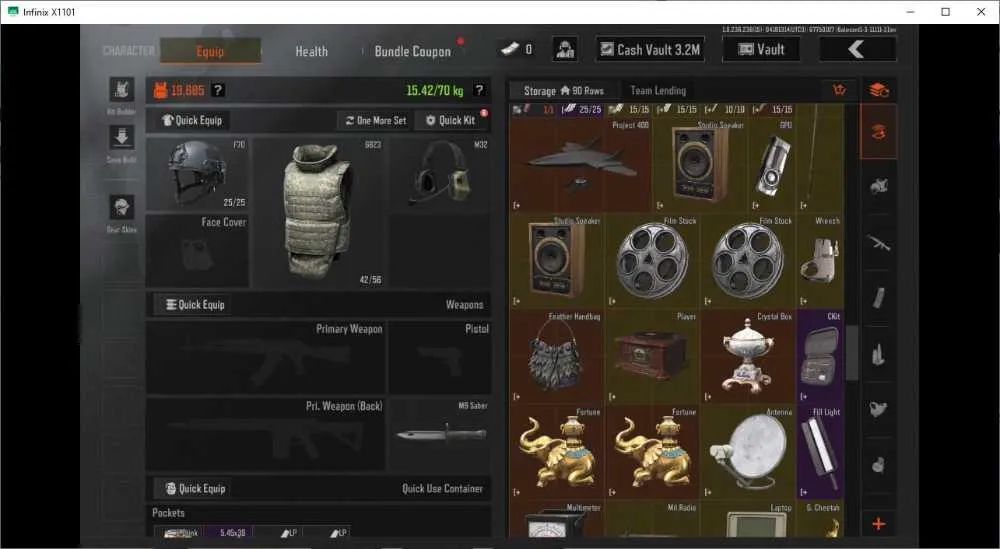Select the Film Stock reel beside the Wrench
Image resolution: width=1000 pixels, height=549 pixels.
(x=748, y=261)
